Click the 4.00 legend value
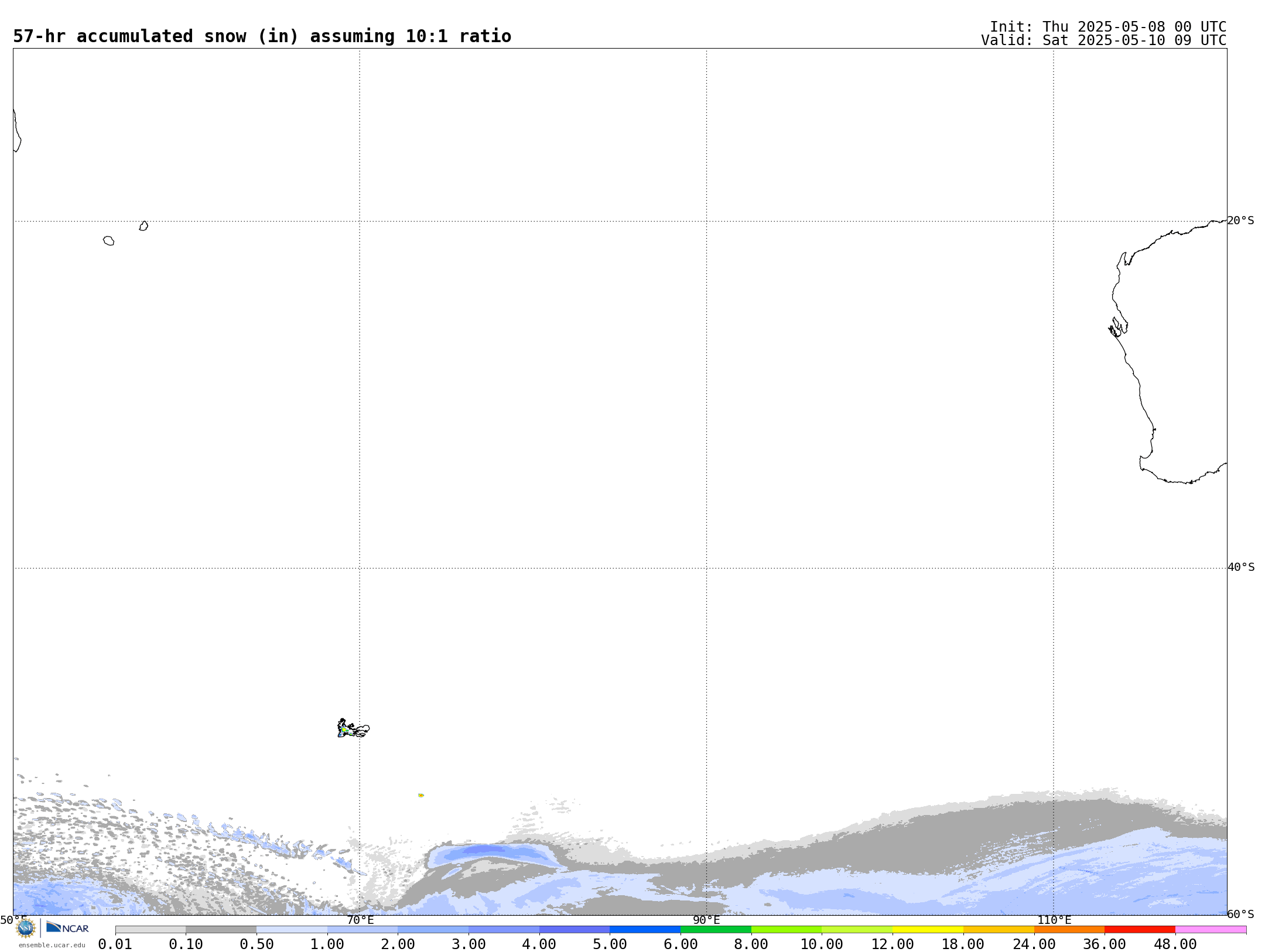 [539, 944]
